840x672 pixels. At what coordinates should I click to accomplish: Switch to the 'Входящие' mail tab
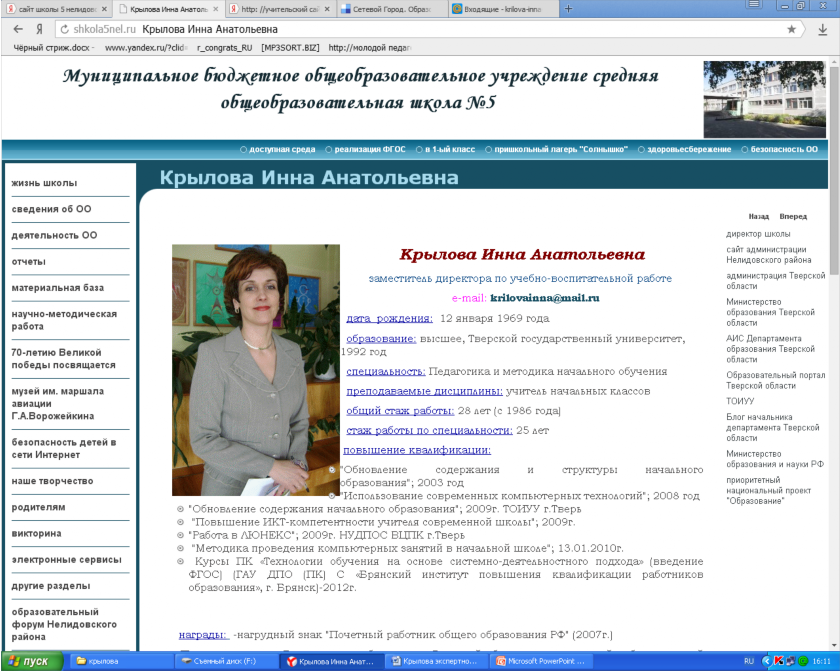coord(500,9)
